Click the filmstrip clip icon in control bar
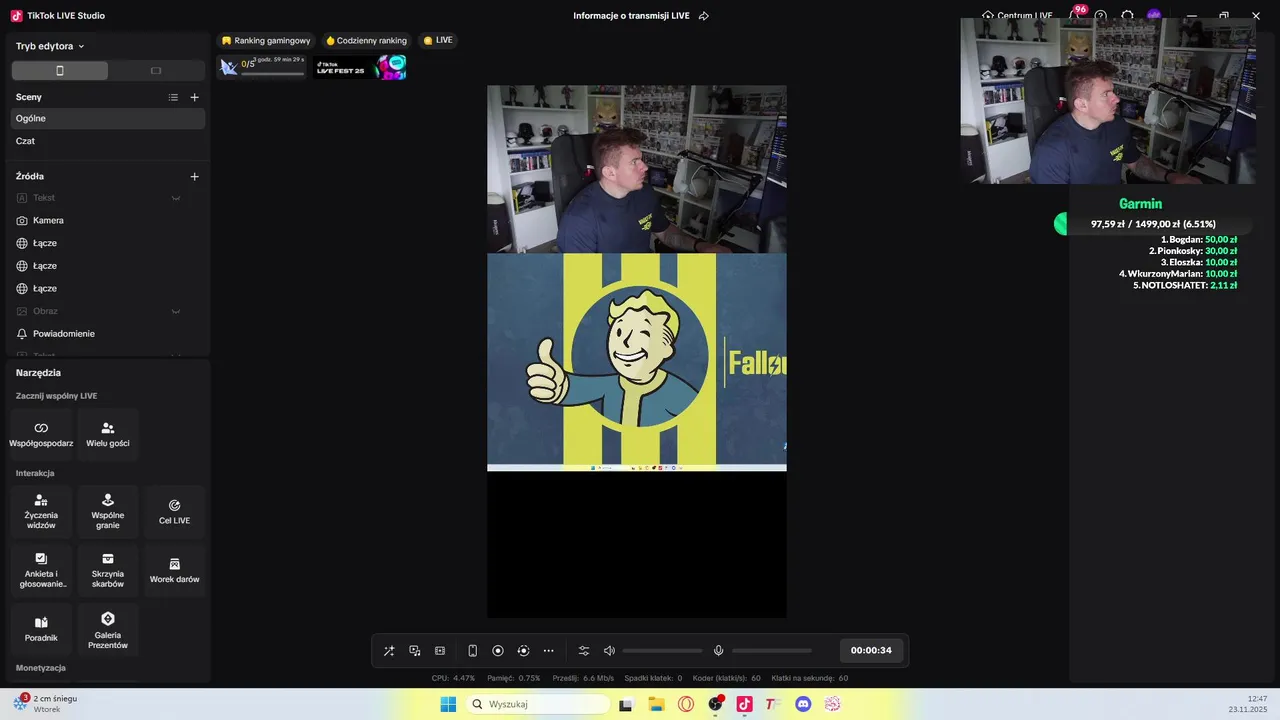Viewport: 1280px width, 720px height. tap(440, 651)
